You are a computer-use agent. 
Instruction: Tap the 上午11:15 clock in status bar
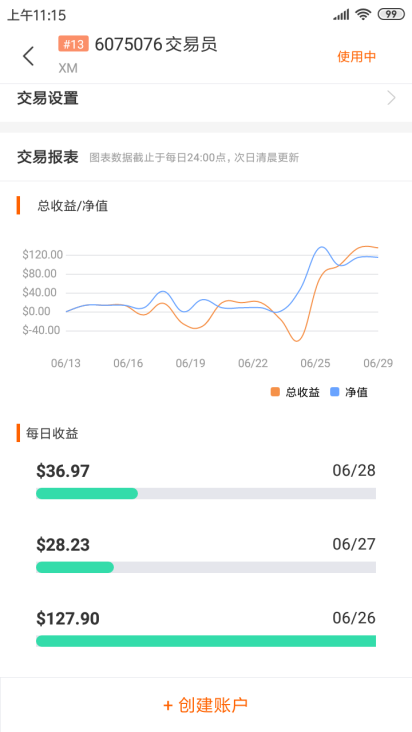coord(36,15)
